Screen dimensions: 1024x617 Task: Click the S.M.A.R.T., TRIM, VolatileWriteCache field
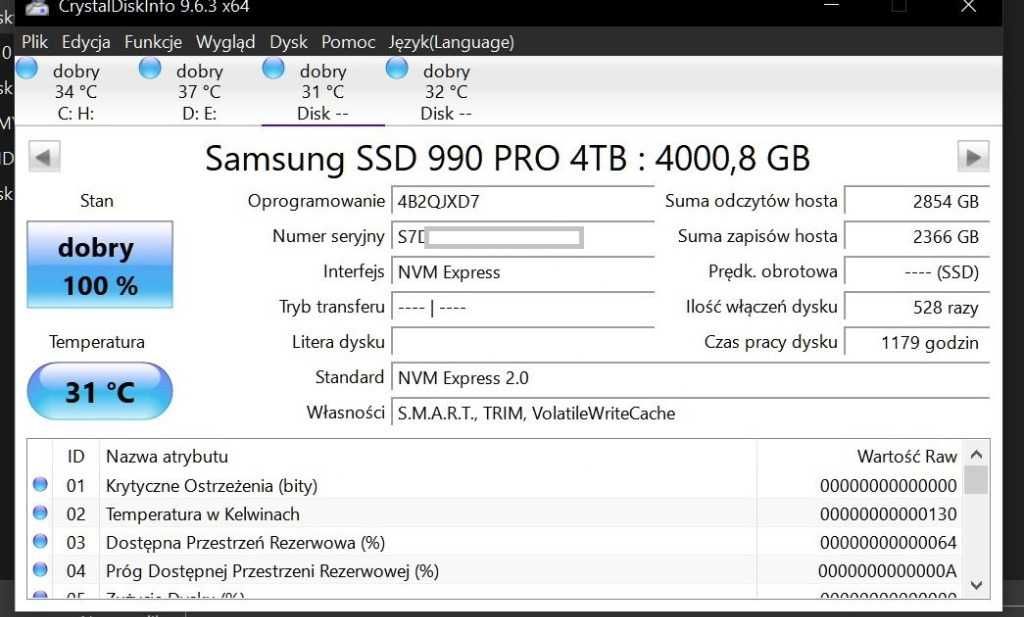[x=690, y=413]
